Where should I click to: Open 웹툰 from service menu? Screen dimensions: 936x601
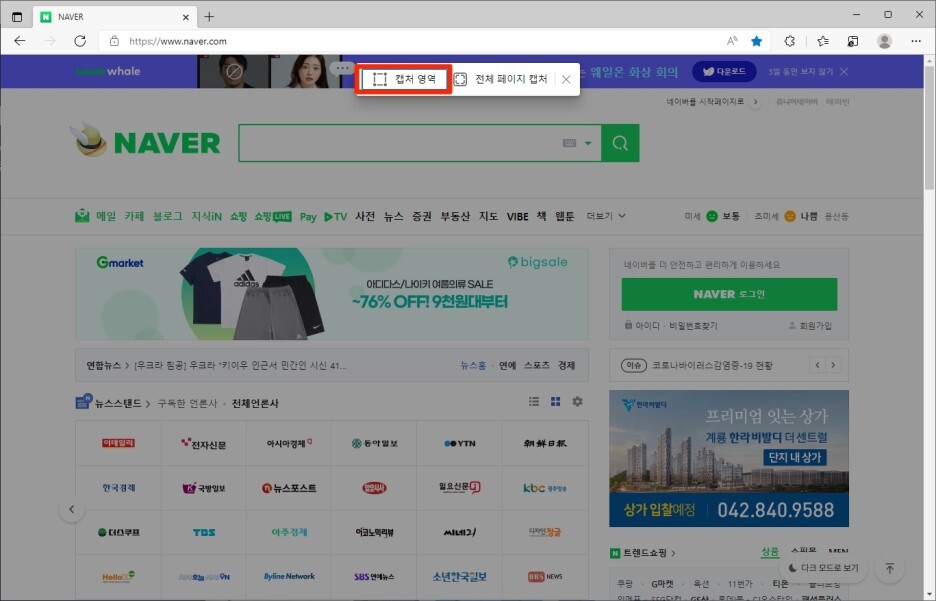(565, 216)
